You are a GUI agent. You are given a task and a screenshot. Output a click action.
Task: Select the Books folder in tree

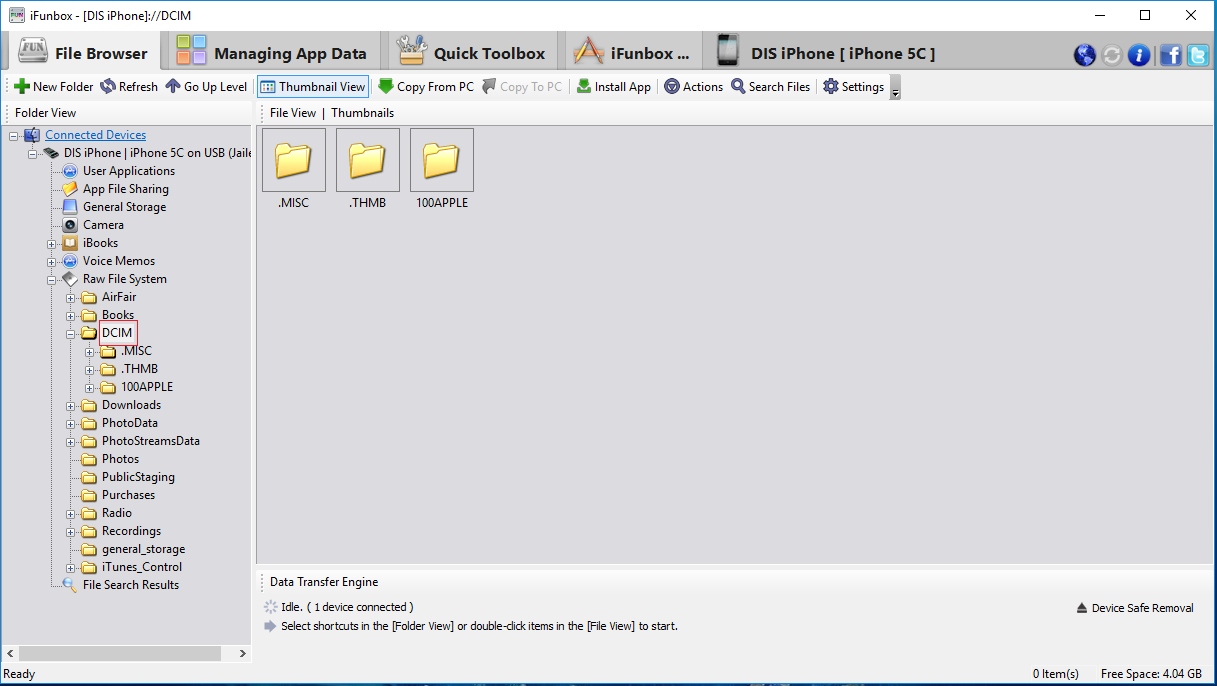118,315
